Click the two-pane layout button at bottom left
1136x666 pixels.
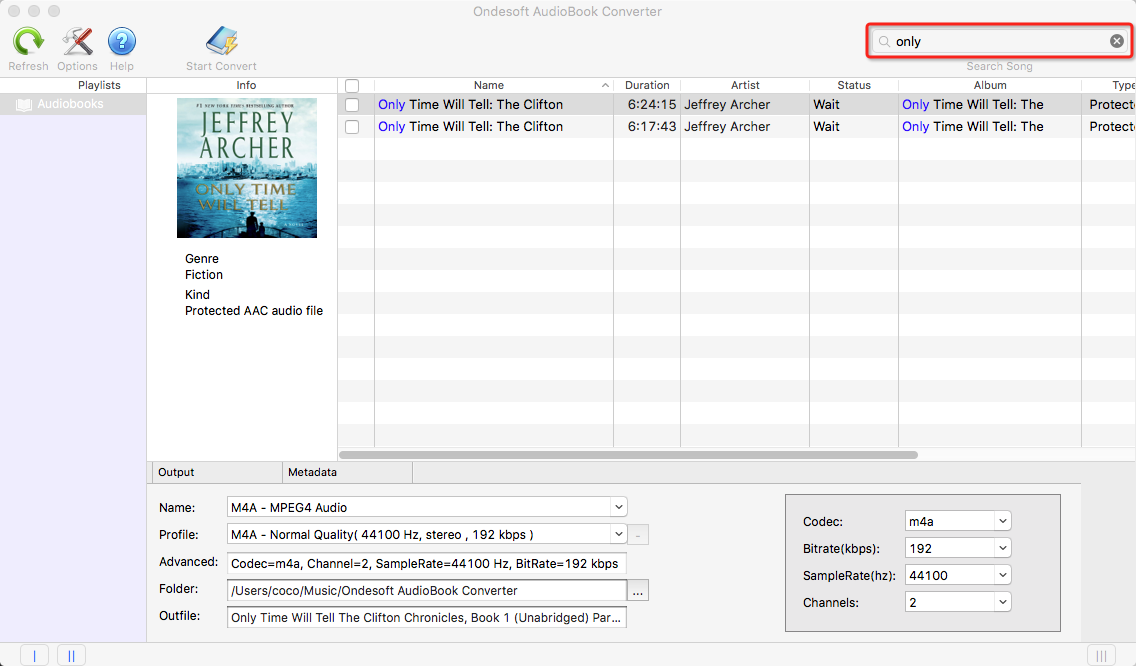[x=71, y=655]
